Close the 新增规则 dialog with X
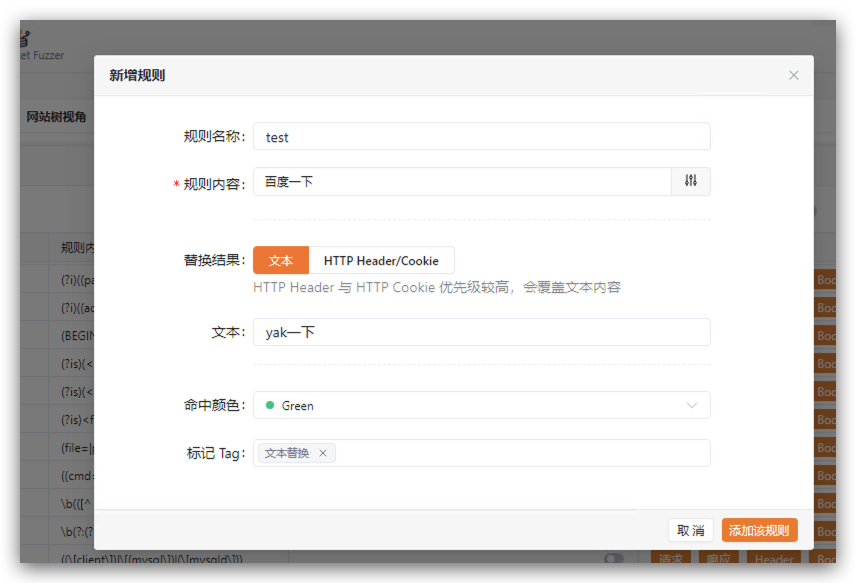Image resolution: width=856 pixels, height=583 pixels. click(x=793, y=75)
